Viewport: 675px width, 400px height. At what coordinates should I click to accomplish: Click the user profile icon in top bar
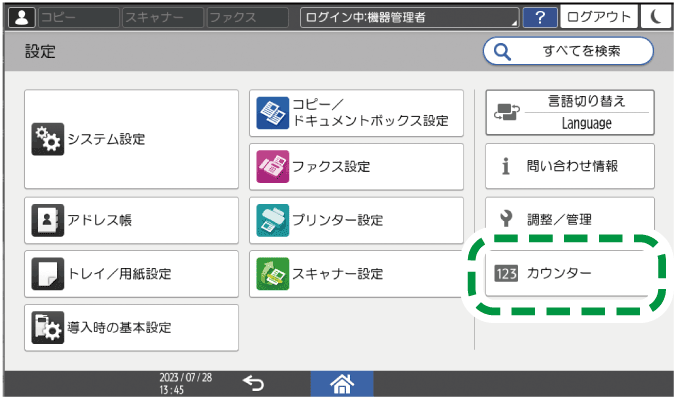pyautogui.click(x=22, y=17)
